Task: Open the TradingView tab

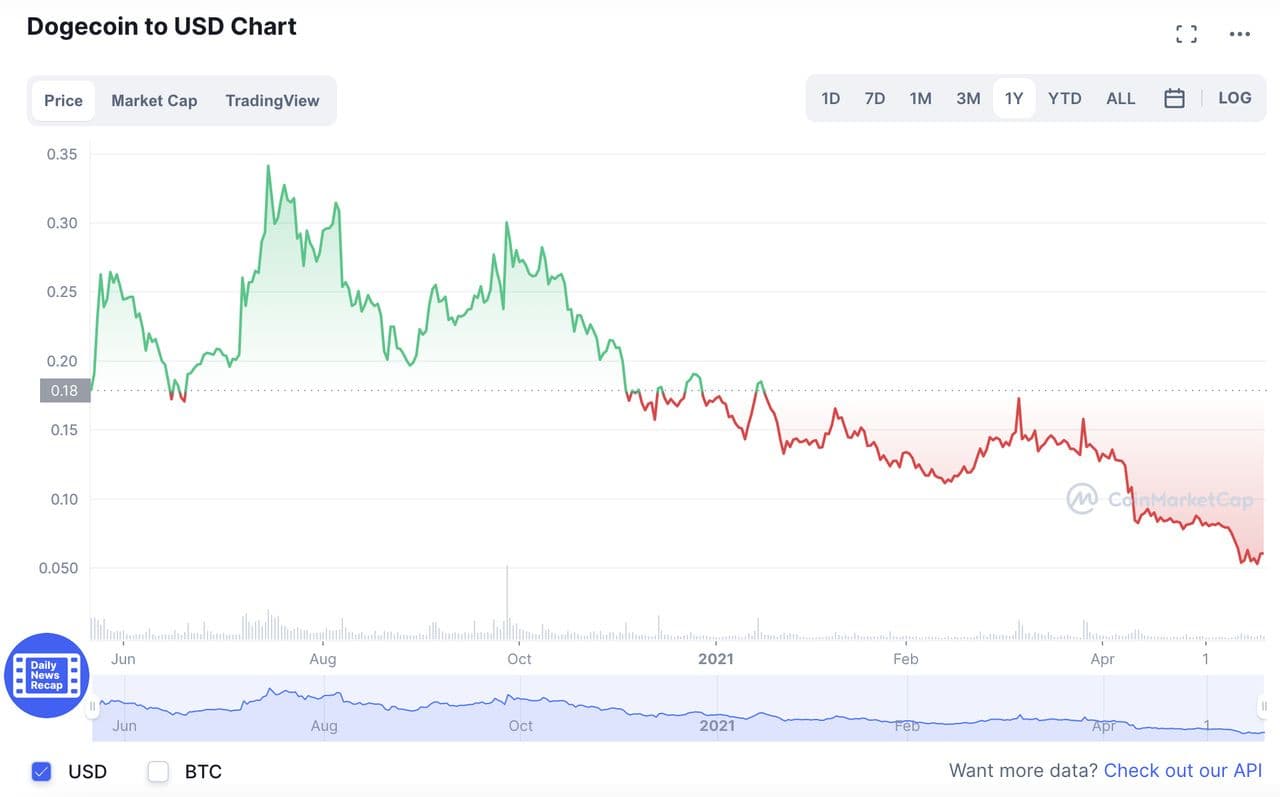Action: tap(272, 100)
